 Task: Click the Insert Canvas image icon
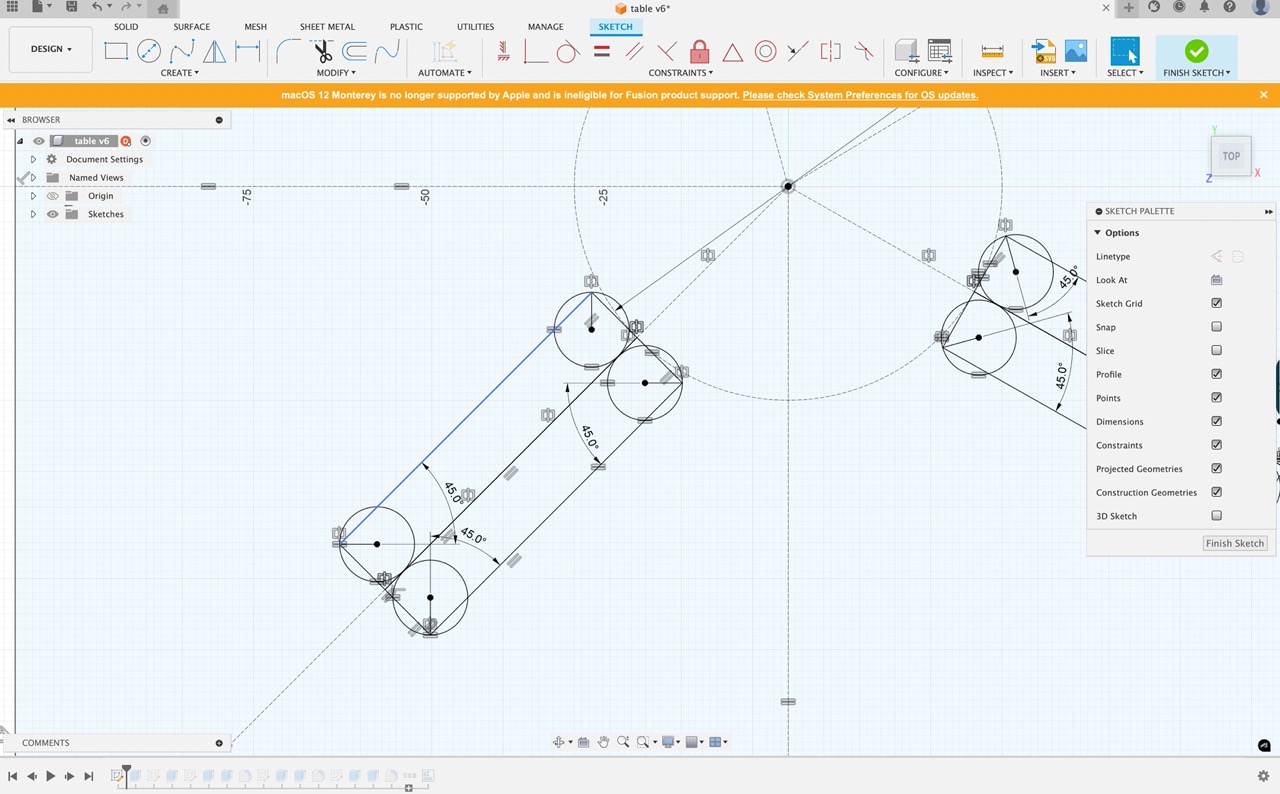[x=1076, y=51]
